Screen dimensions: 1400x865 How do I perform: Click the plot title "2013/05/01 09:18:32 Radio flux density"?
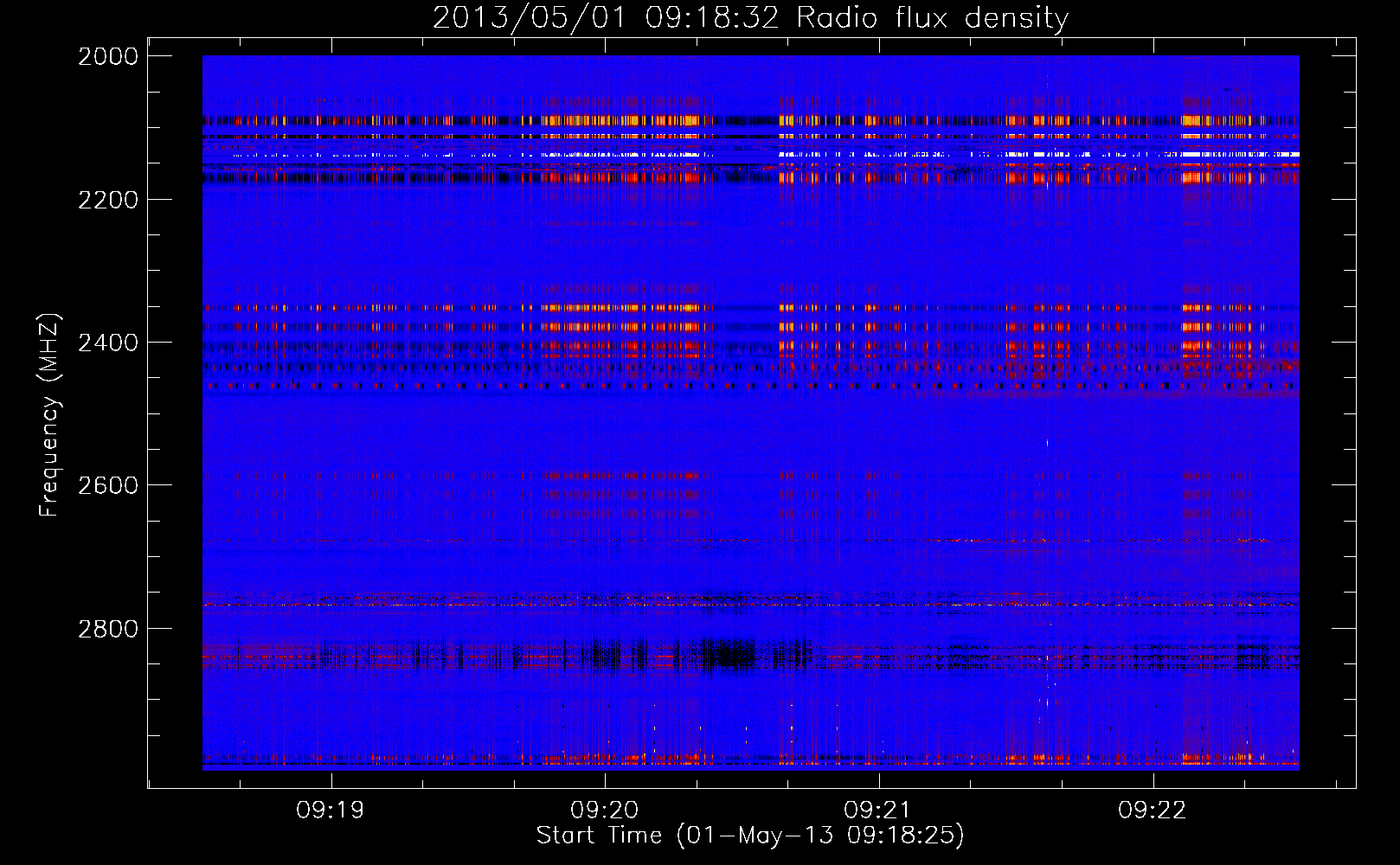tap(751, 17)
